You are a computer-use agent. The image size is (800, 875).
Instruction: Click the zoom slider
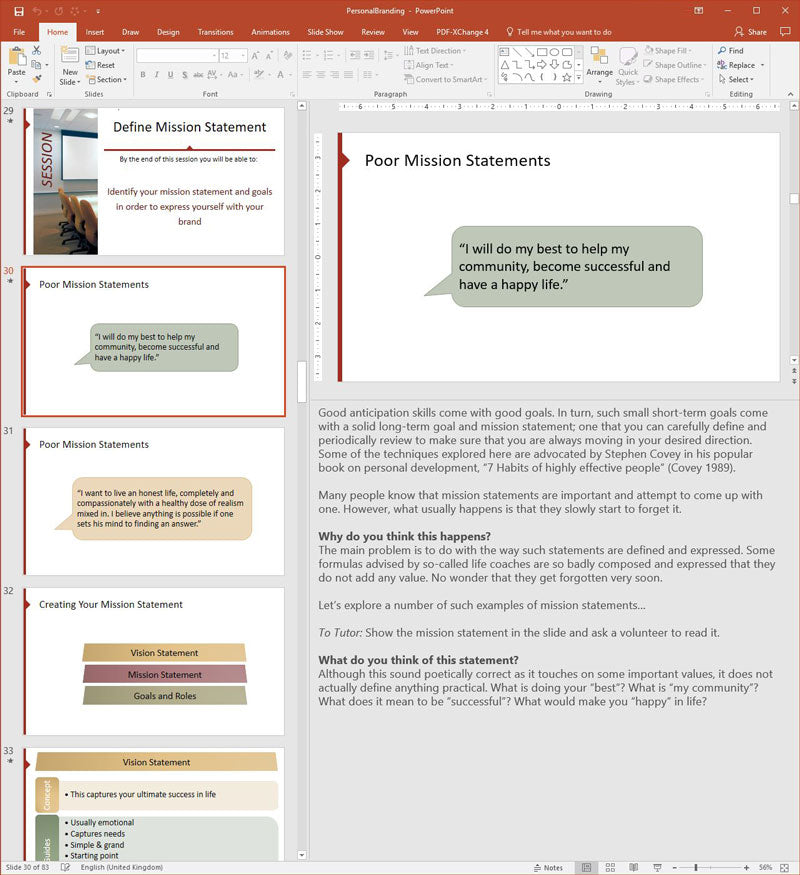tap(696, 868)
